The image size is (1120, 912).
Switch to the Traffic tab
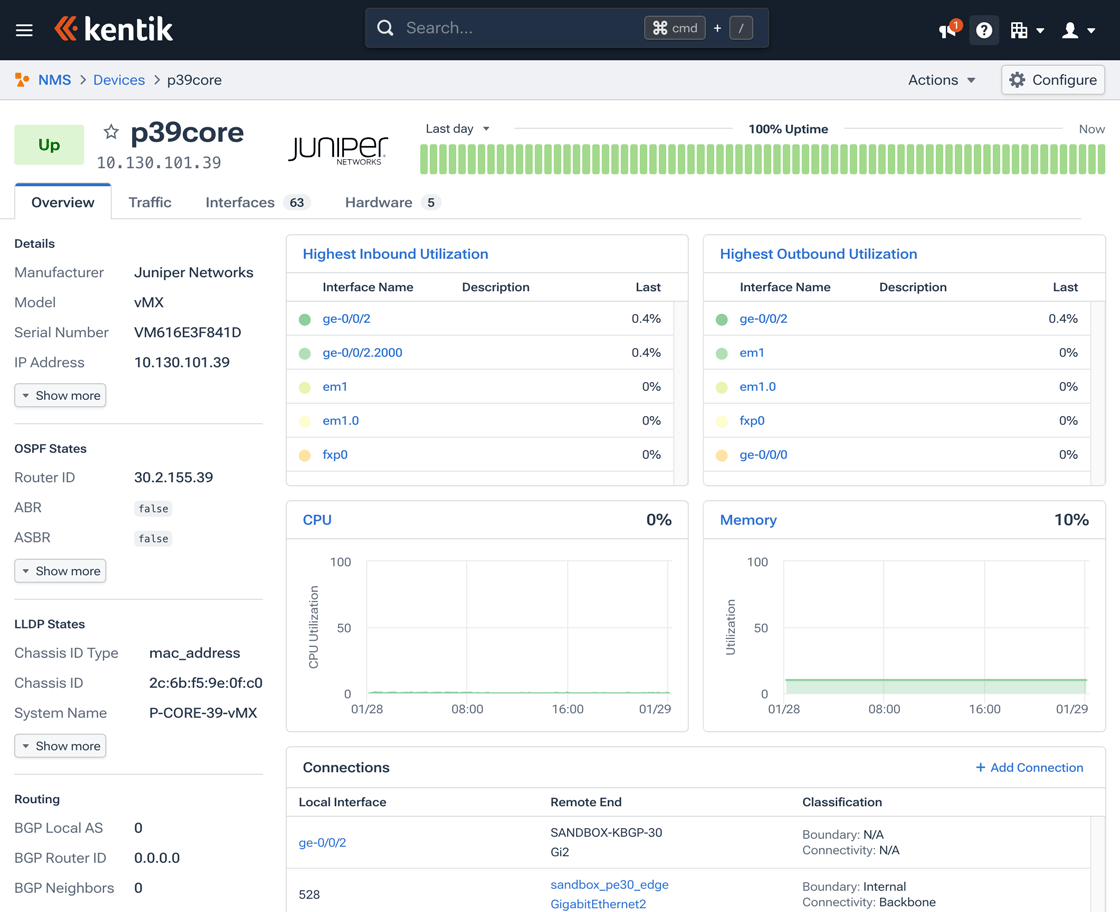coord(150,202)
